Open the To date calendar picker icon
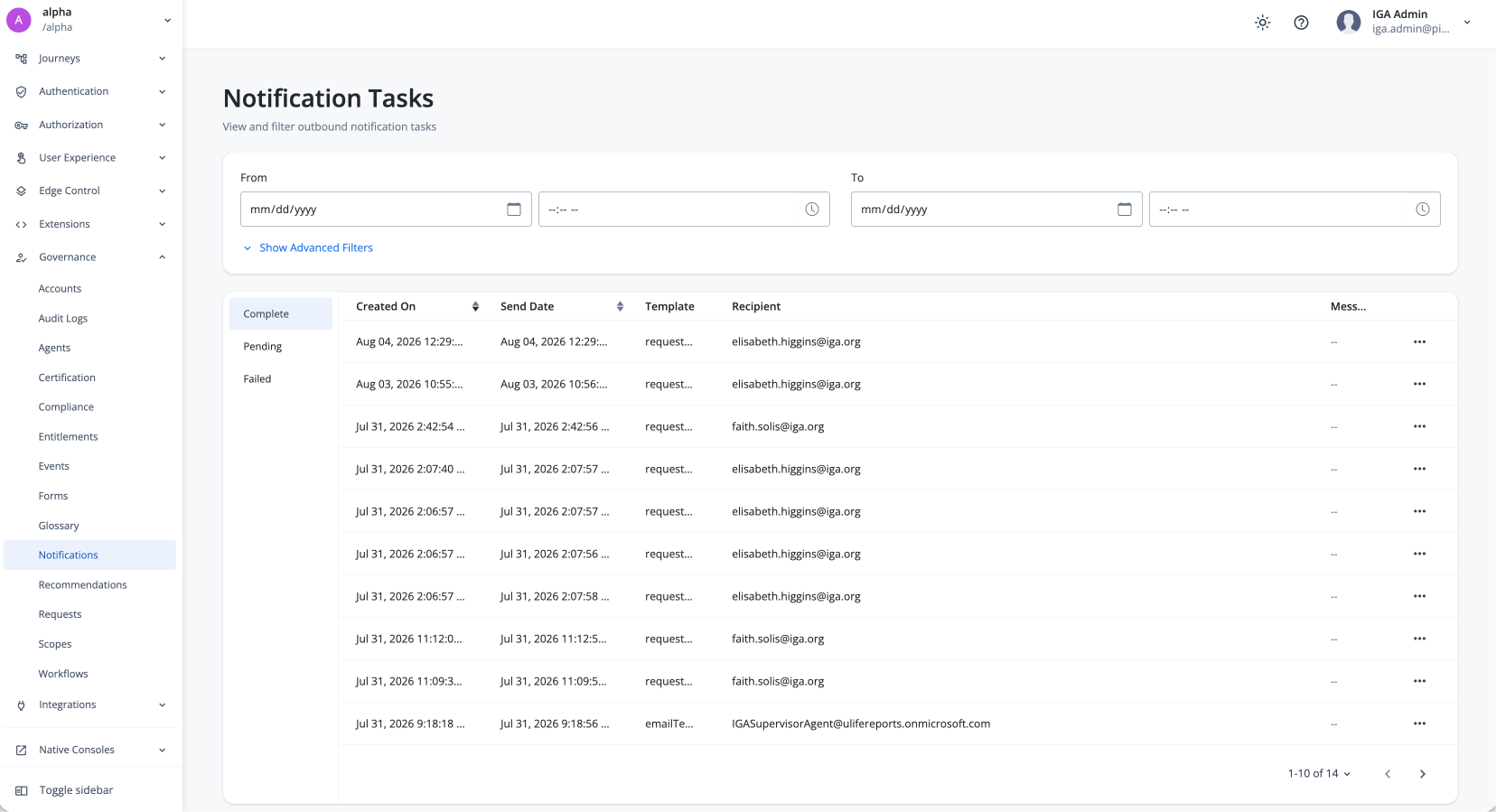Image resolution: width=1496 pixels, height=812 pixels. (x=1125, y=210)
